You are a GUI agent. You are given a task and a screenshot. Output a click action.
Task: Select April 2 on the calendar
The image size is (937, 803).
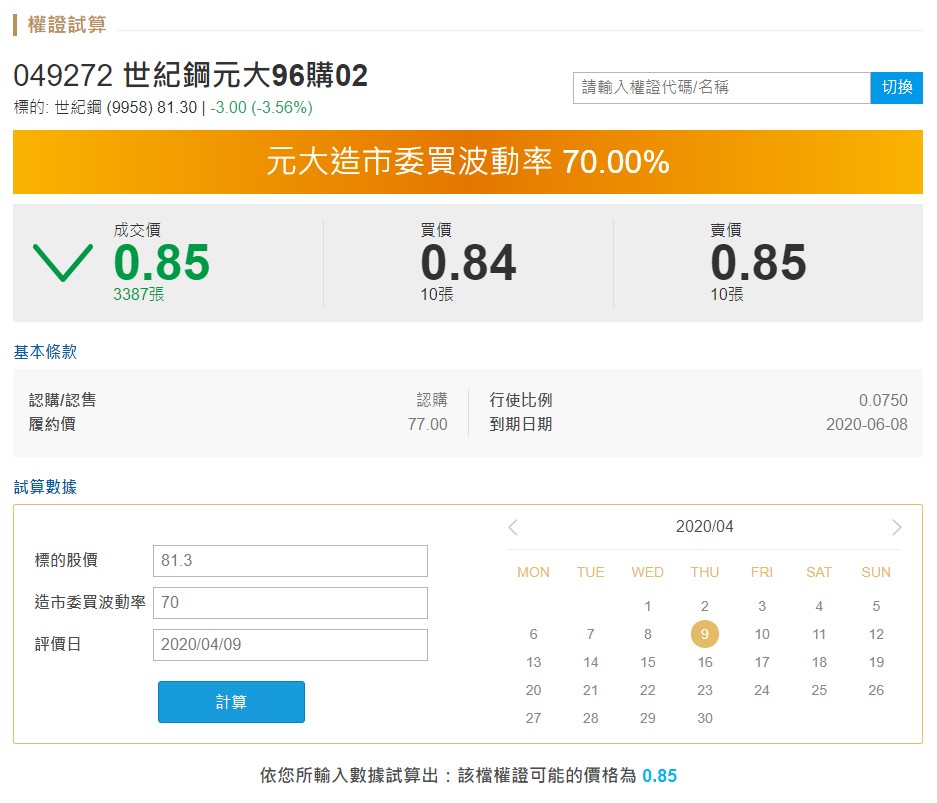[x=705, y=606]
